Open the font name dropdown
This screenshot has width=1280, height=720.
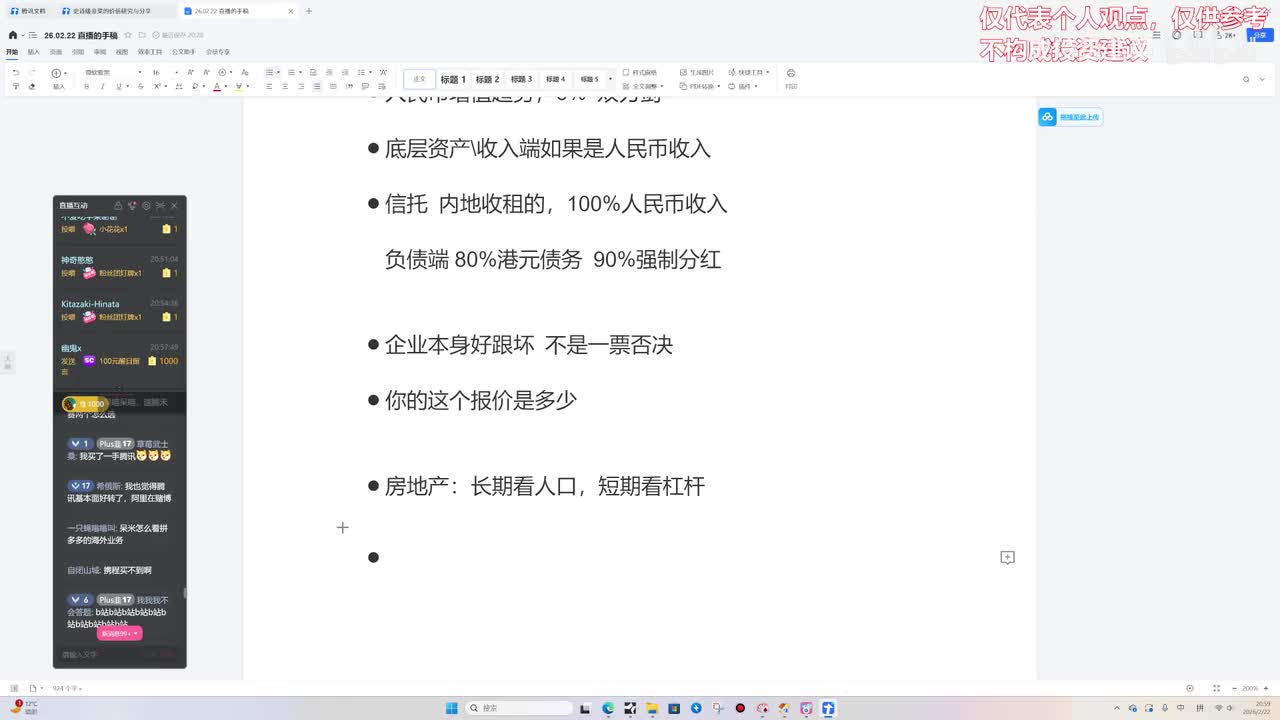point(114,73)
